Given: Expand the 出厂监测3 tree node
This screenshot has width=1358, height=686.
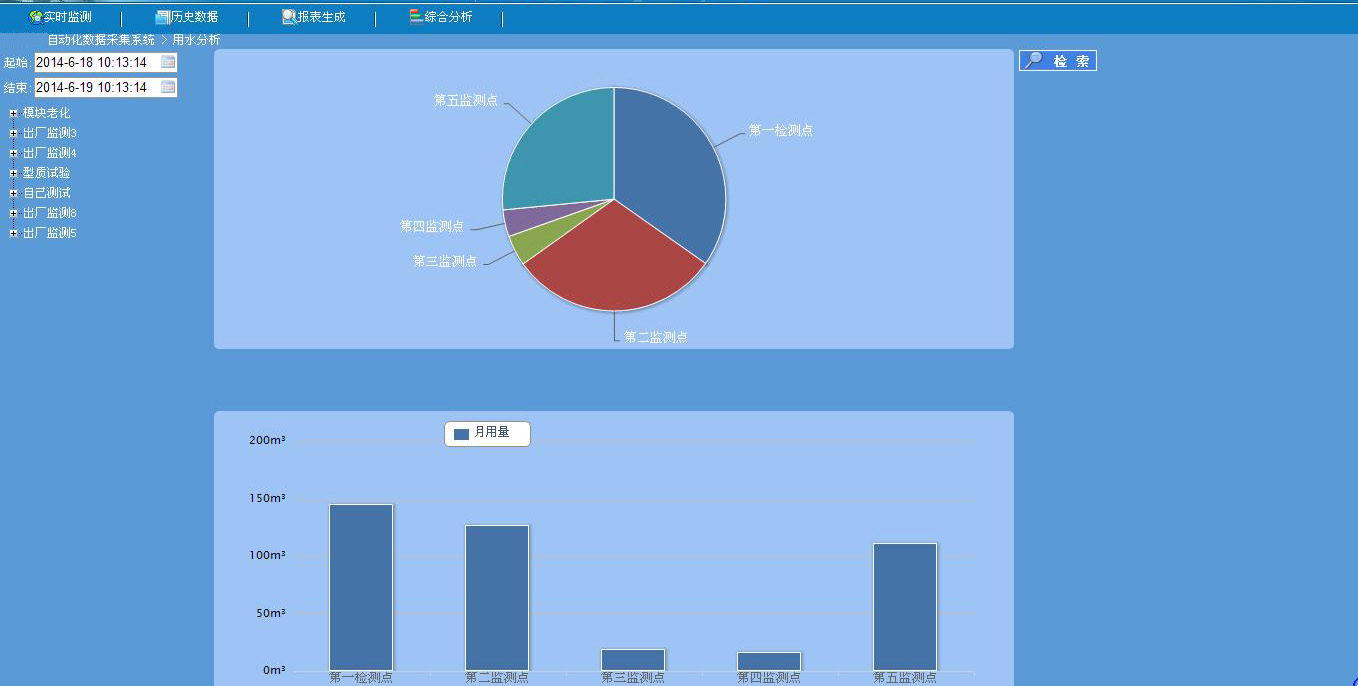Looking at the screenshot, I should point(13,133).
